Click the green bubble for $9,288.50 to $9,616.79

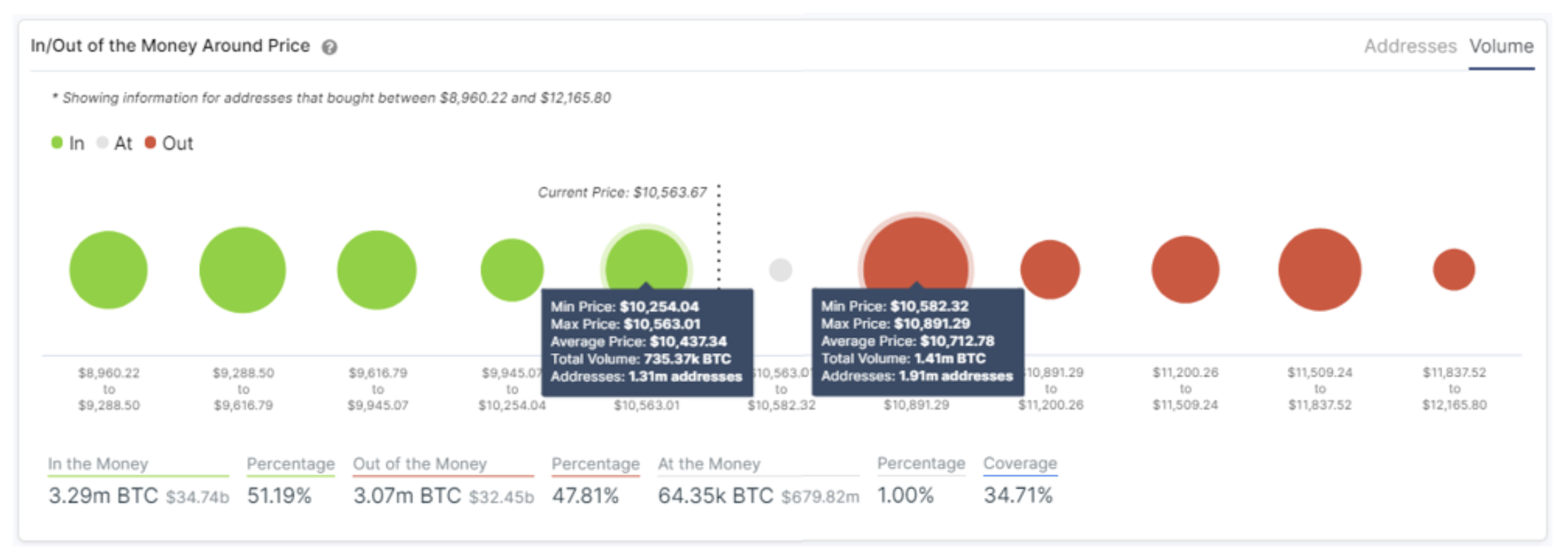tap(242, 270)
